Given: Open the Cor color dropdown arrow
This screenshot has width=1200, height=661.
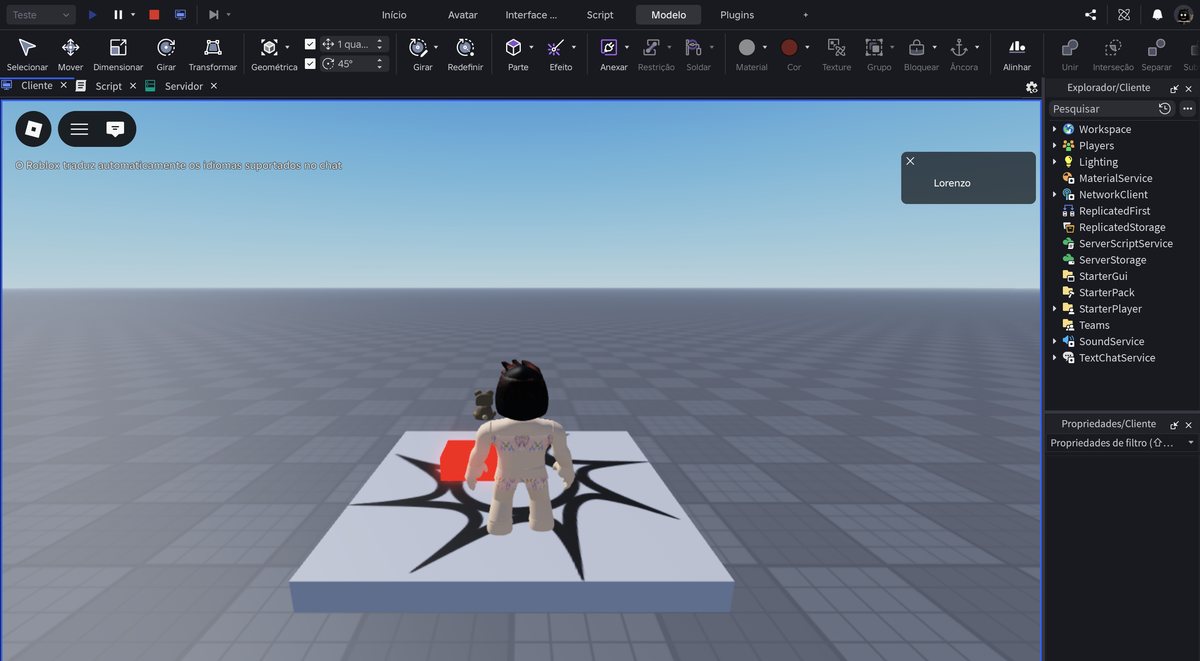Looking at the screenshot, I should (807, 47).
